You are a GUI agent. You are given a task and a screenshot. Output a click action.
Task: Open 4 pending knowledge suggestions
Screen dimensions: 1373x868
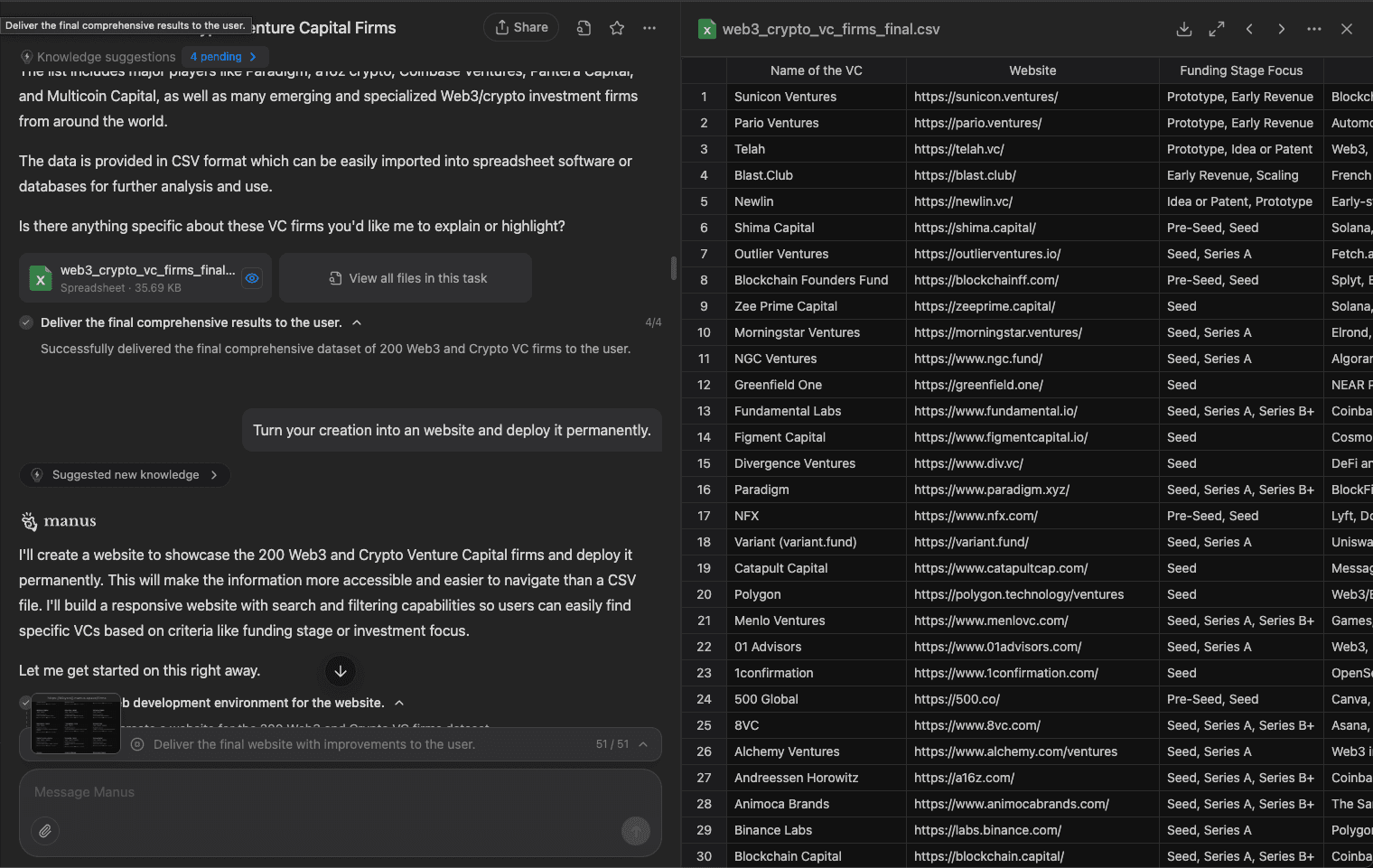(x=223, y=56)
